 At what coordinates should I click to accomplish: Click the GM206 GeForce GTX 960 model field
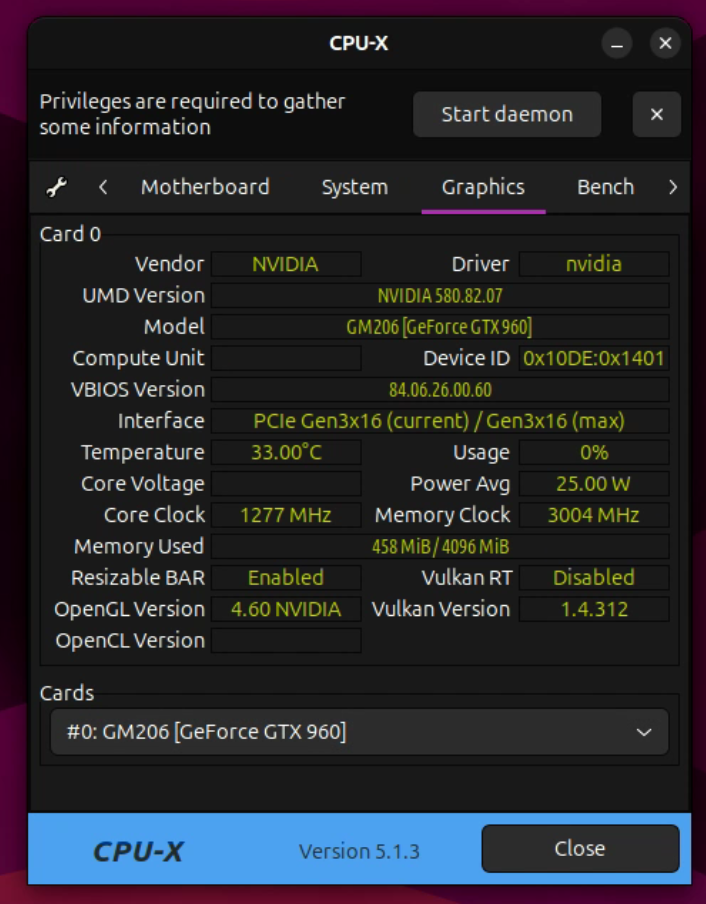439,327
